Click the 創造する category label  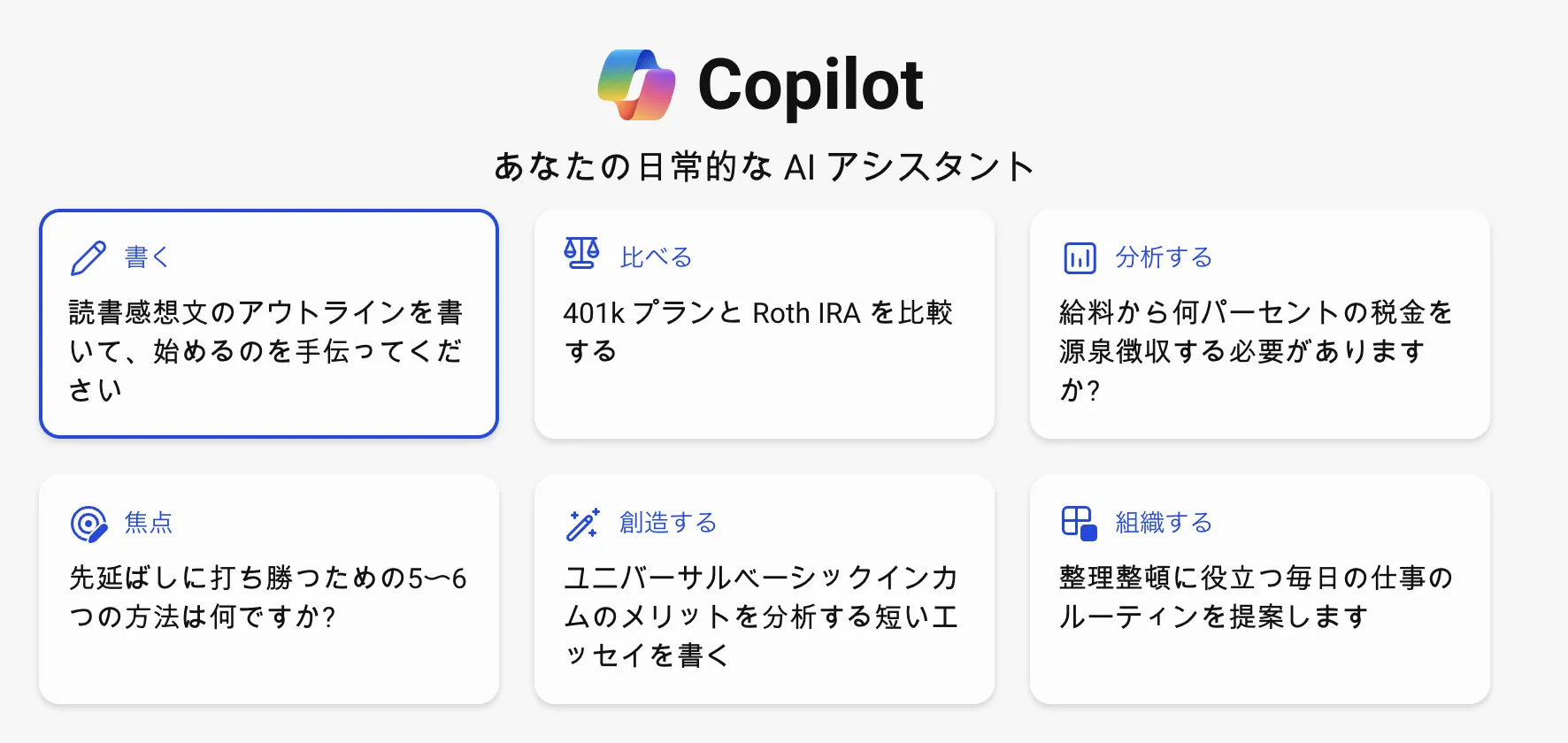tap(669, 523)
